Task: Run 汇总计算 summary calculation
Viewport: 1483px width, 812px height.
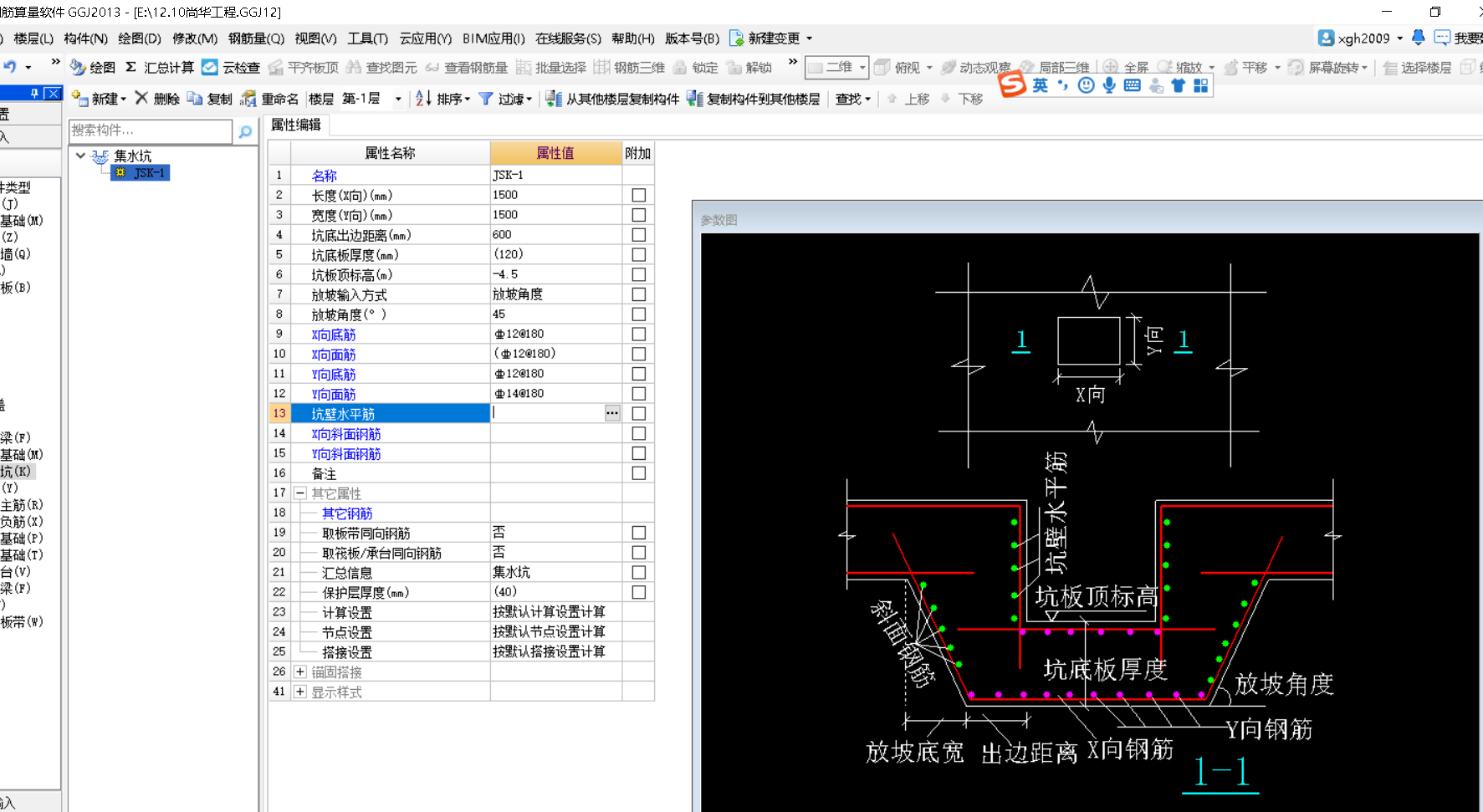Action: coord(159,67)
